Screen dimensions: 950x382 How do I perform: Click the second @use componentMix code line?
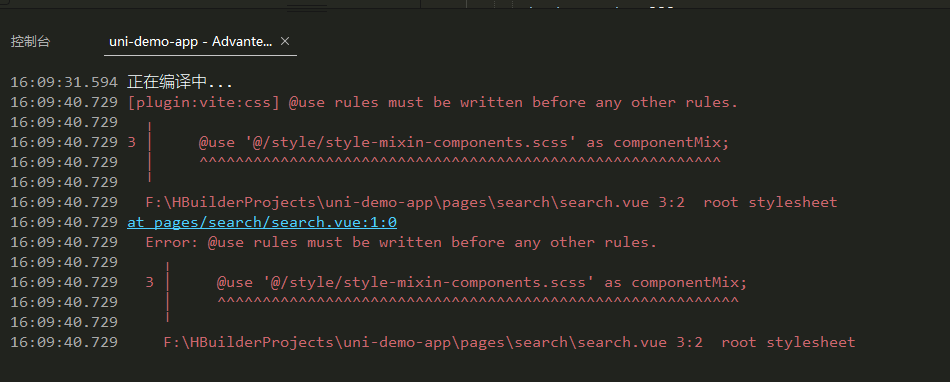tap(482, 283)
